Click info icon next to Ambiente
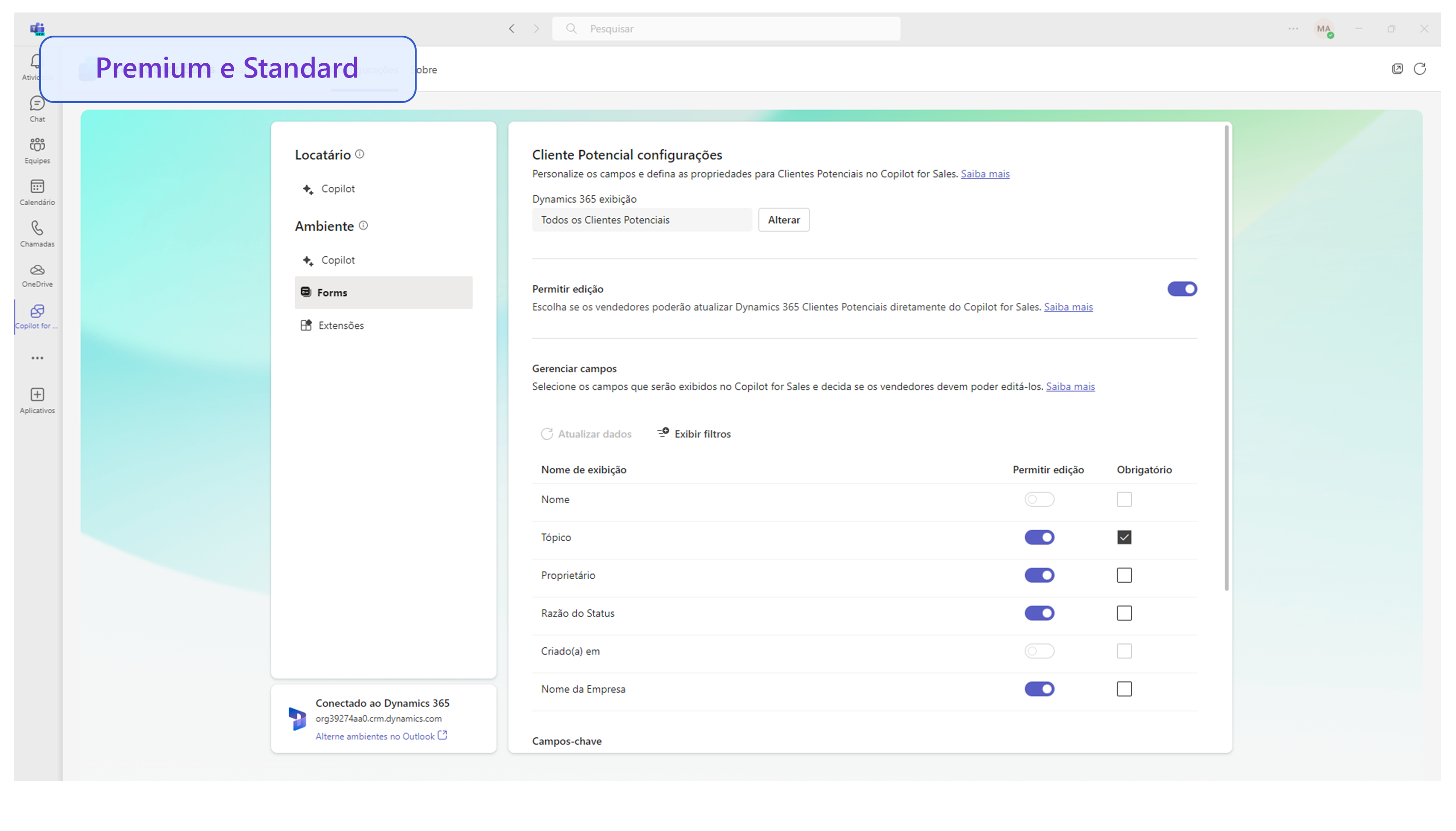The height and width of the screenshot is (831, 1456). [363, 226]
